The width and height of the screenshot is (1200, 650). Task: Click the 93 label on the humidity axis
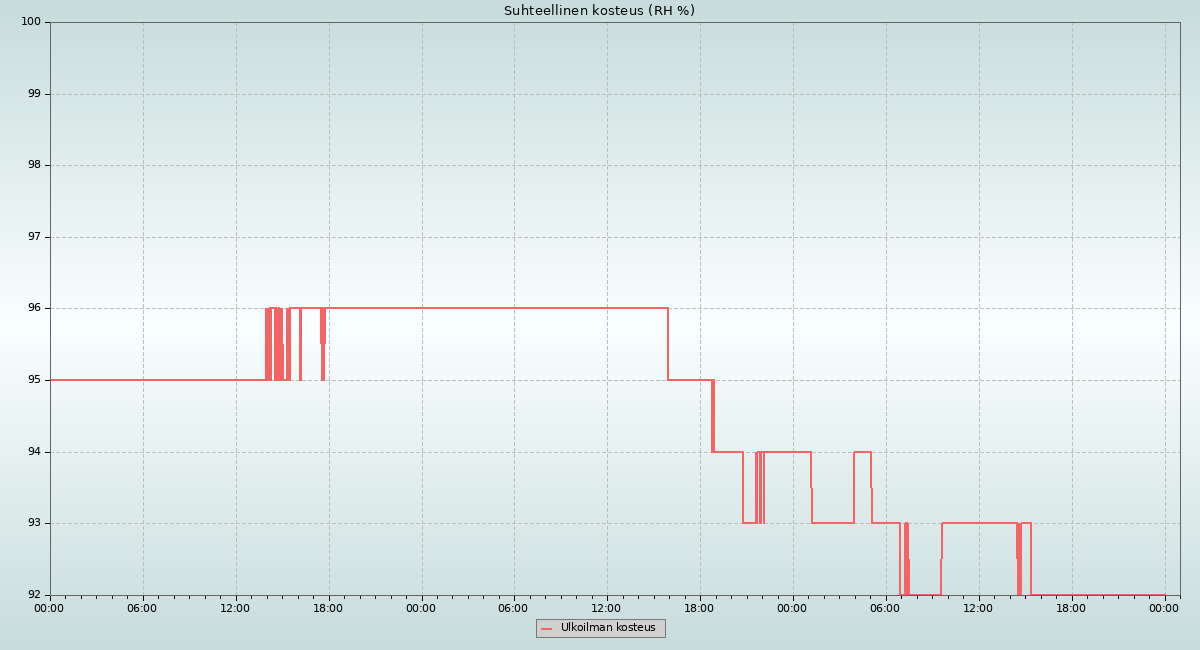pos(34,523)
